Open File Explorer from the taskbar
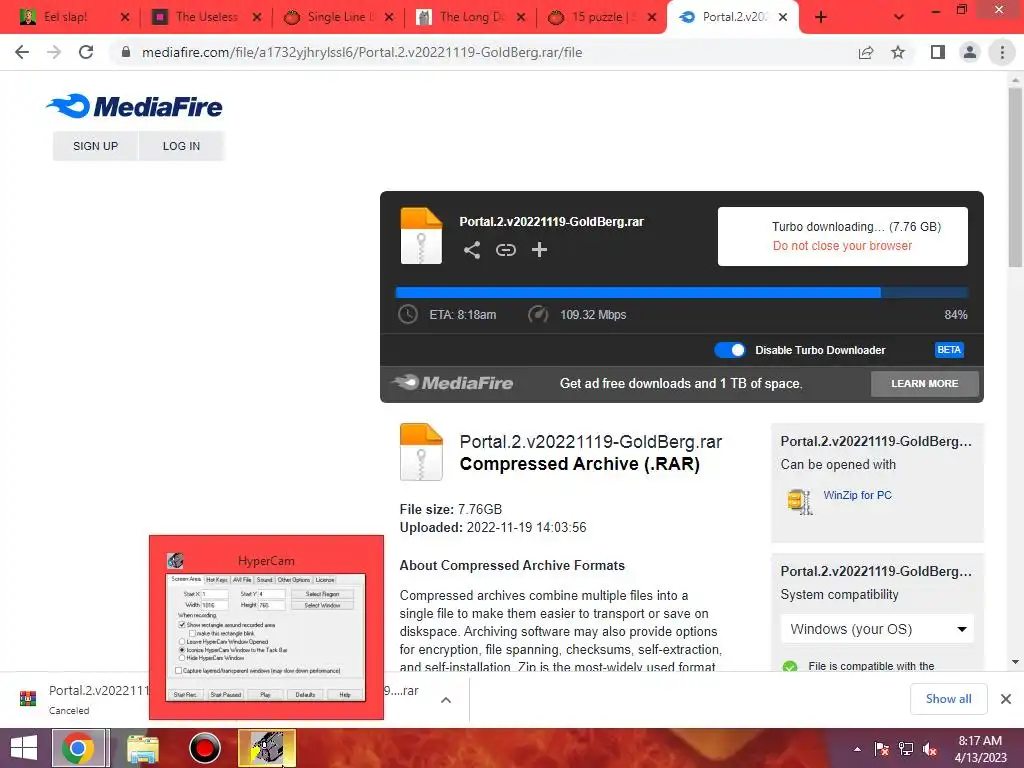Viewport: 1024px width, 768px height. 142,748
